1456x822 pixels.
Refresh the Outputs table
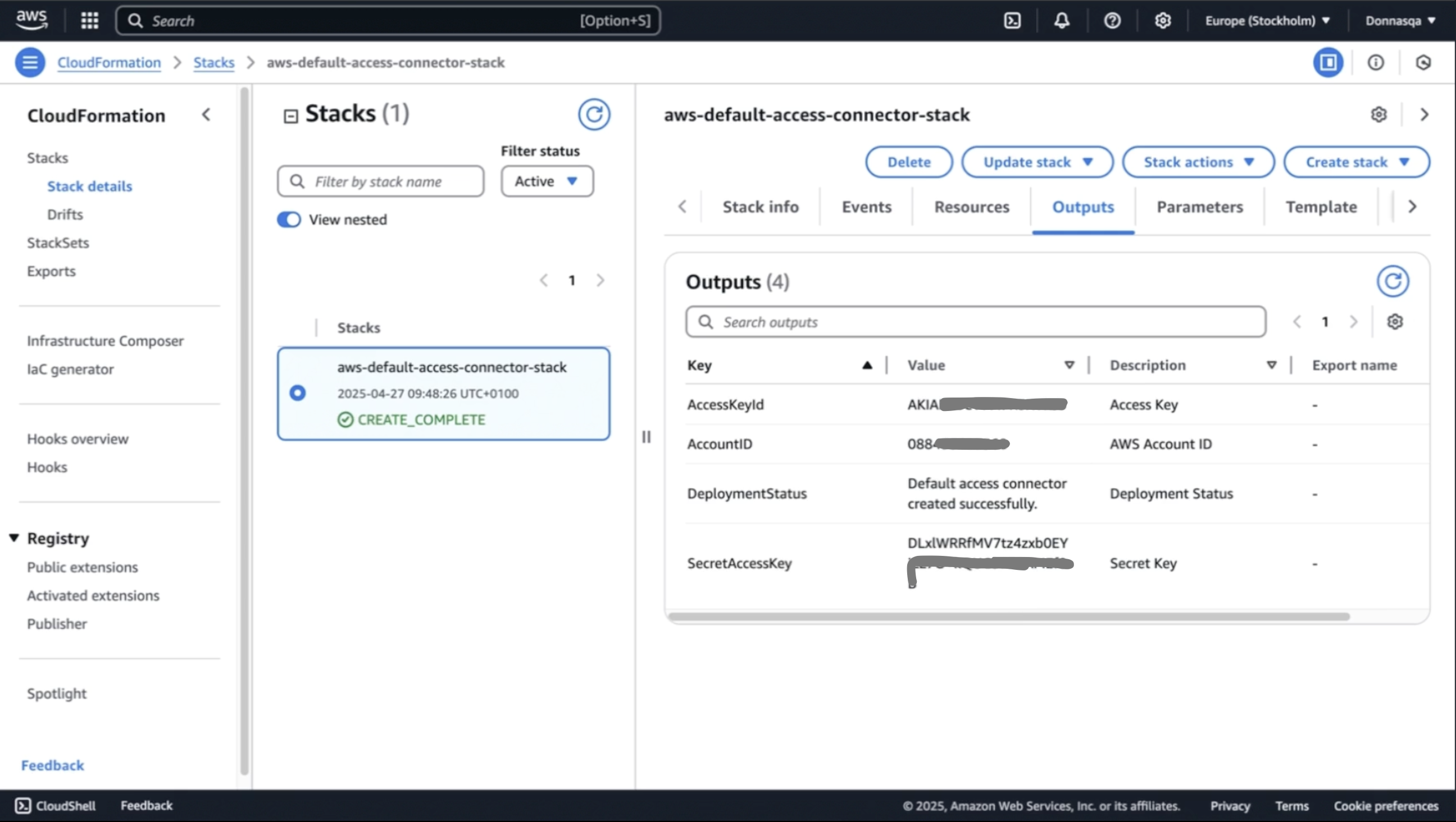[1392, 281]
